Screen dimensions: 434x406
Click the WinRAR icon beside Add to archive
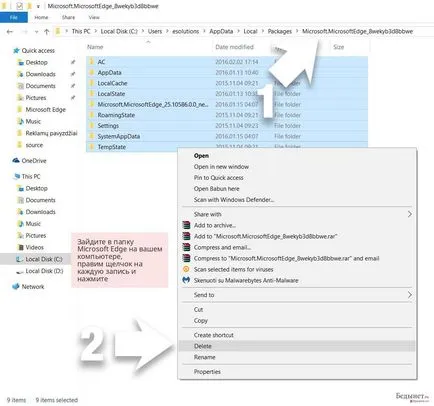(186, 225)
